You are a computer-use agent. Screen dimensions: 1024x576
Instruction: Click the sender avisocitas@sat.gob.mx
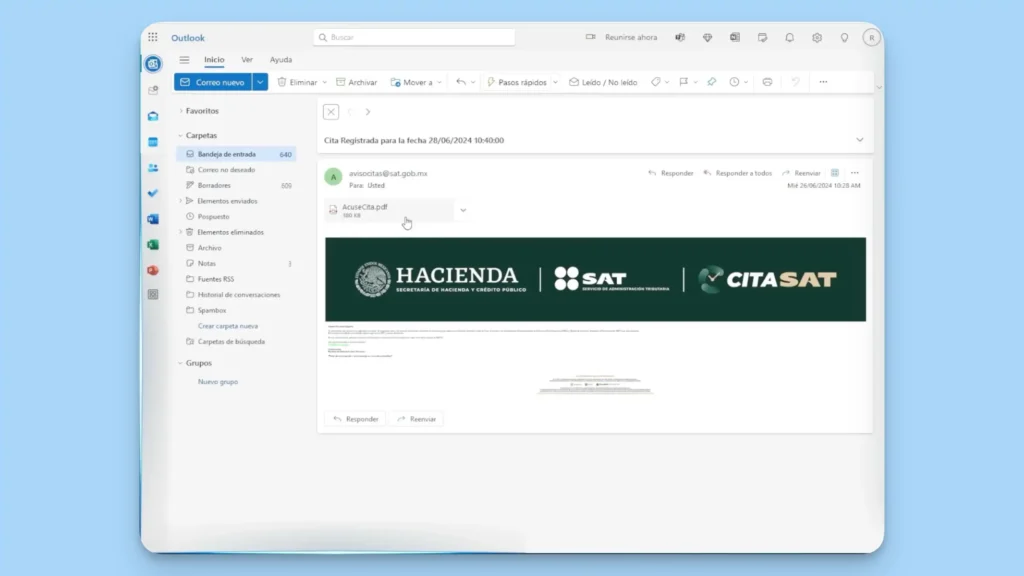click(x=388, y=174)
